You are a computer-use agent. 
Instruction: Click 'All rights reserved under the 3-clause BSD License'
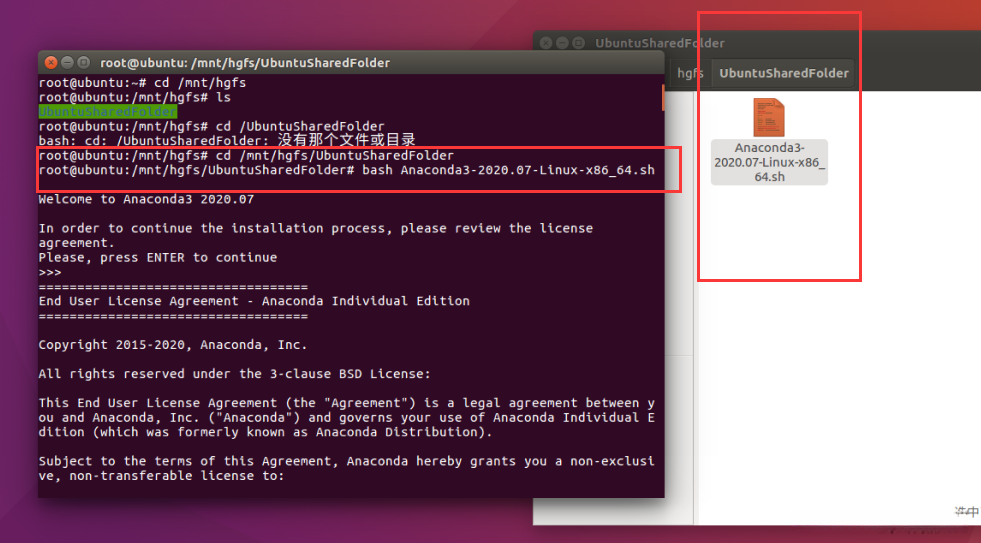(235, 374)
